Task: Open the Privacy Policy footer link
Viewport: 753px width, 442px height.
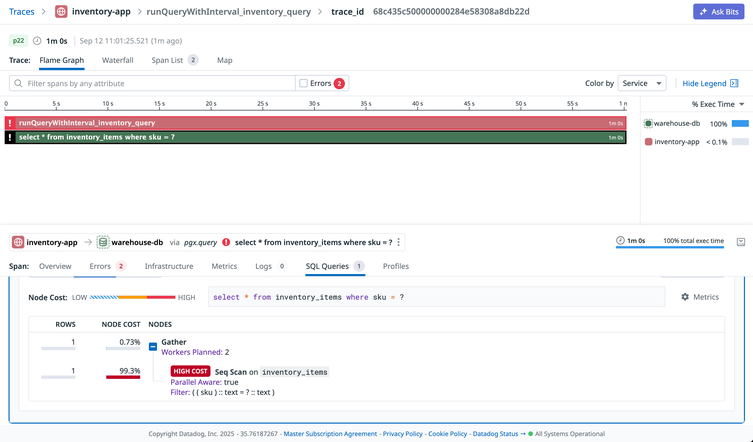Action: pyautogui.click(x=401, y=434)
